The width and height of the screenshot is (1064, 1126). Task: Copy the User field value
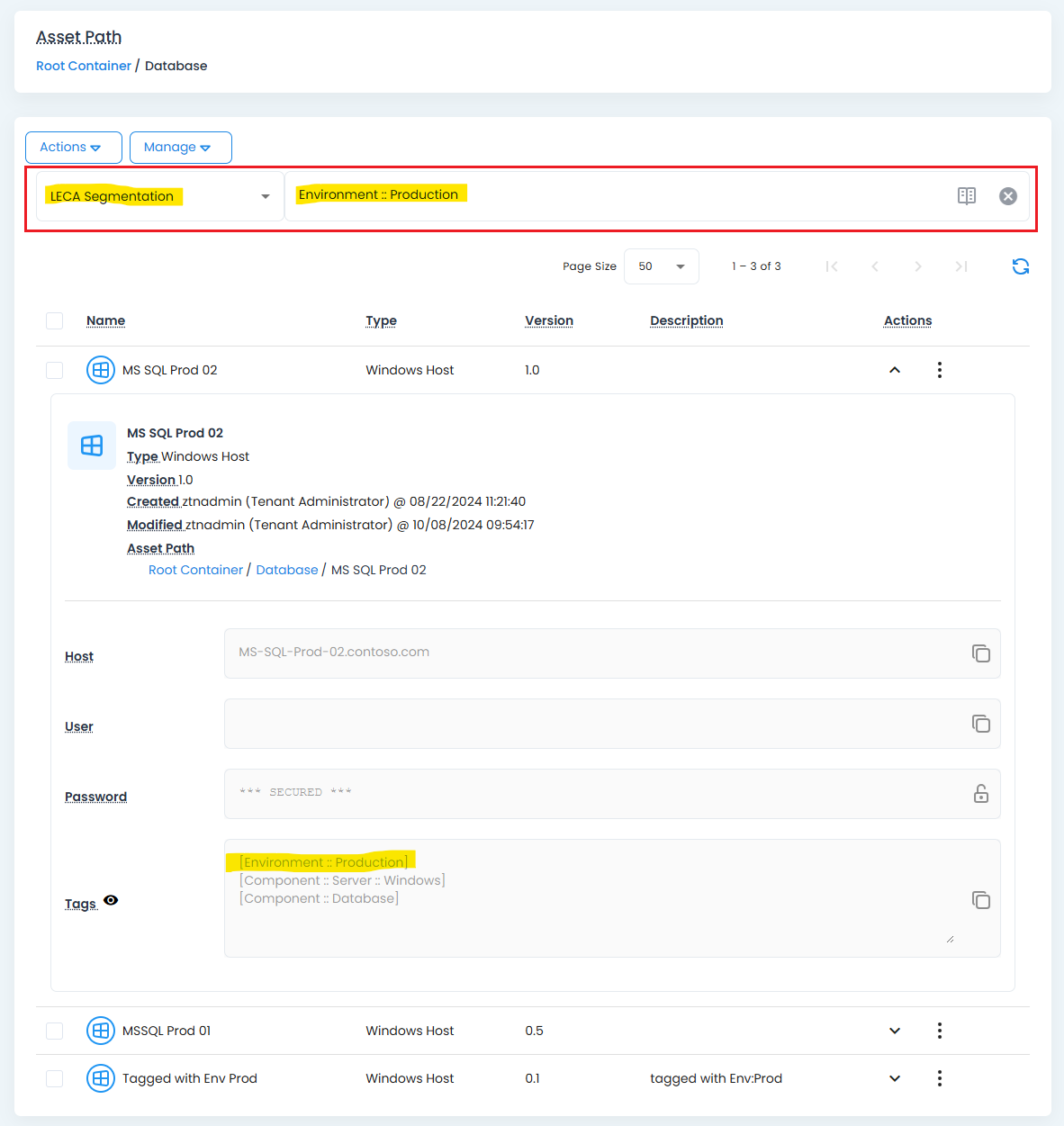[980, 724]
